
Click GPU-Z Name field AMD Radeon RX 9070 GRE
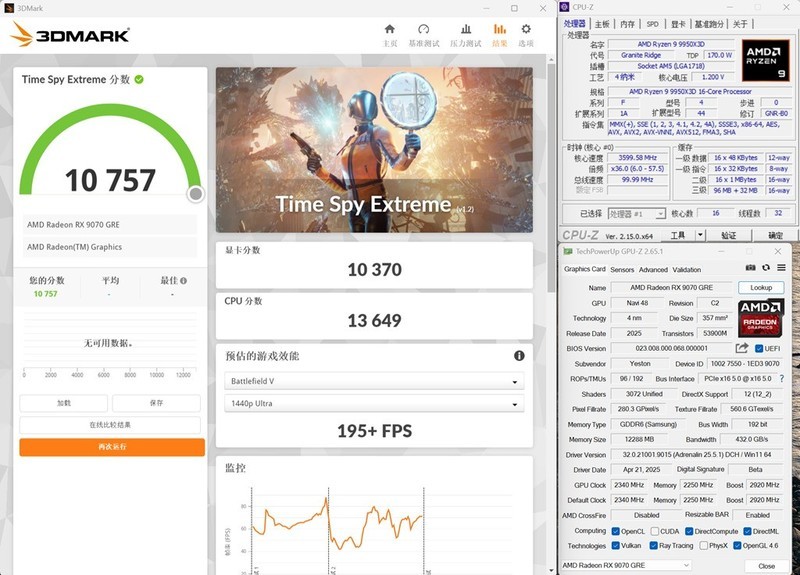pos(671,288)
